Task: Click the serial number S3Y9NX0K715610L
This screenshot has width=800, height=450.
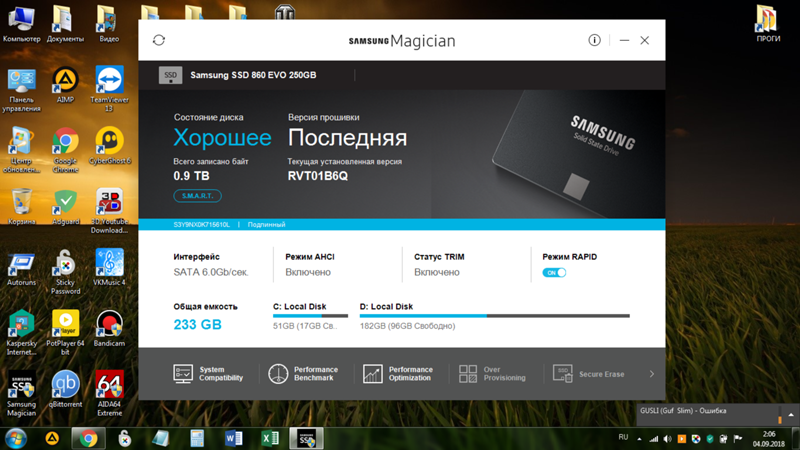Action: click(x=202, y=224)
